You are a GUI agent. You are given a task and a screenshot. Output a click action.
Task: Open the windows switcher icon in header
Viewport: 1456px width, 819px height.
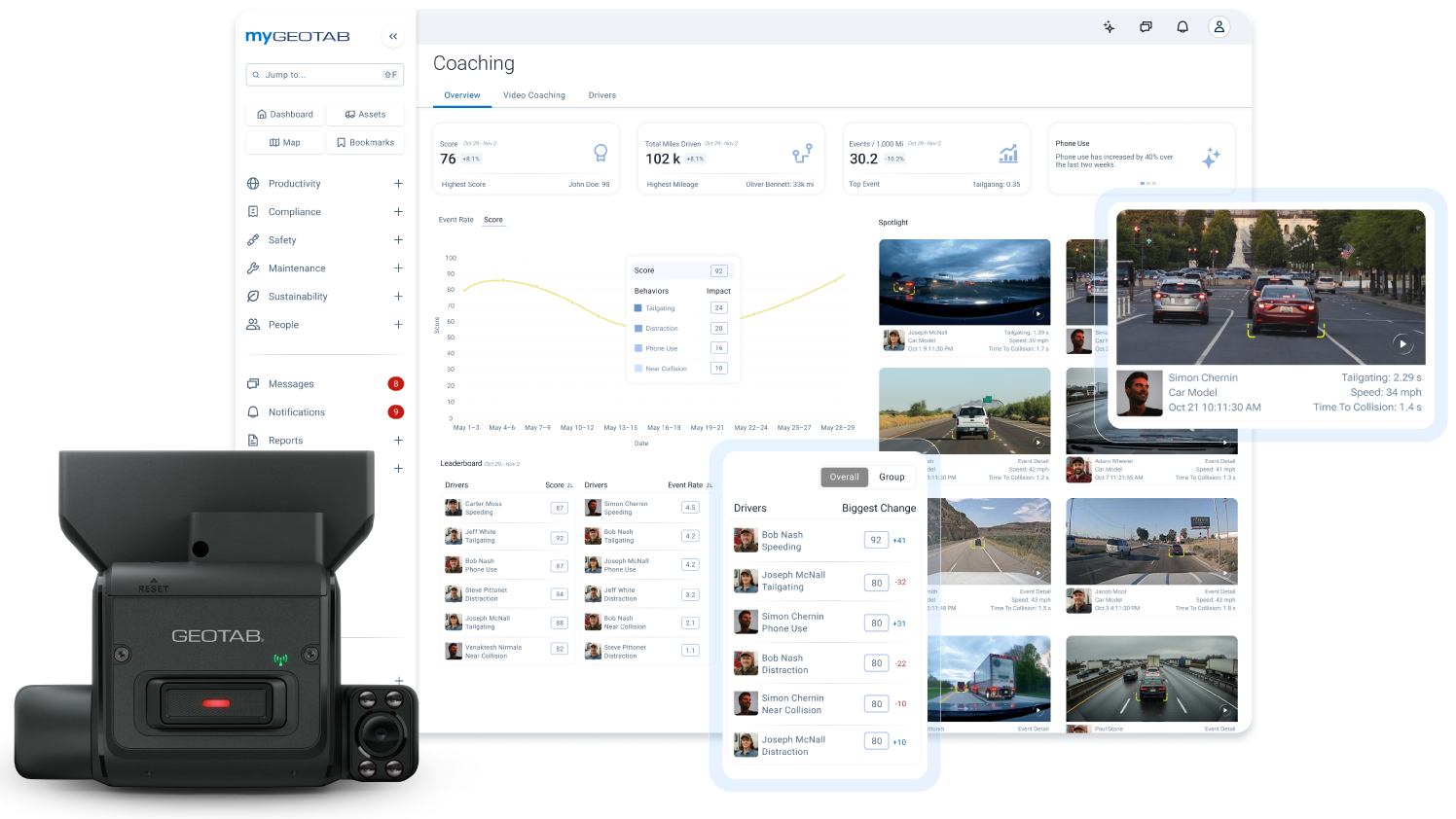pos(1146,27)
